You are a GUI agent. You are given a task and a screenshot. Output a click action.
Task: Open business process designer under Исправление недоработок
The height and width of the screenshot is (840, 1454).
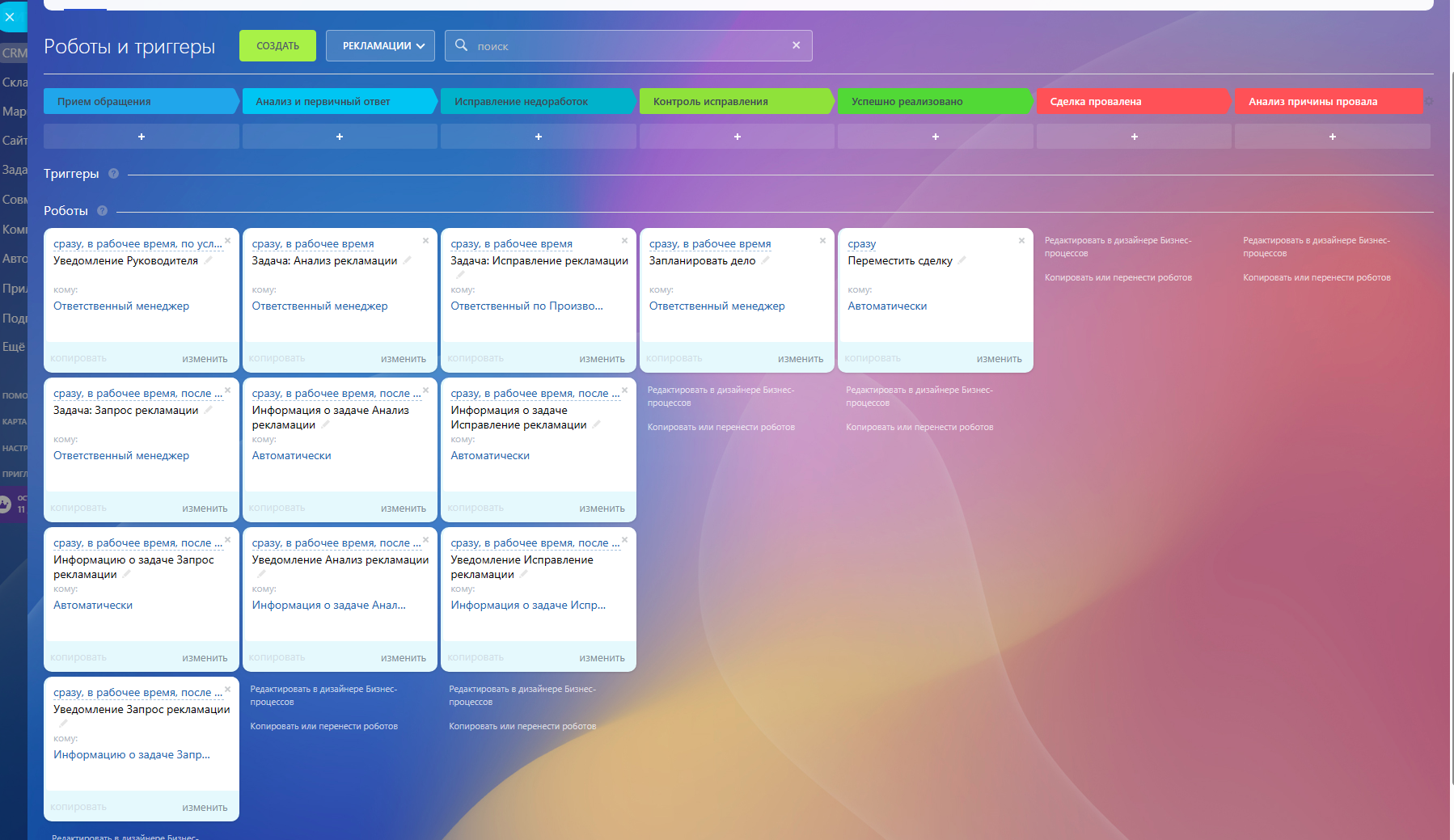pos(522,695)
